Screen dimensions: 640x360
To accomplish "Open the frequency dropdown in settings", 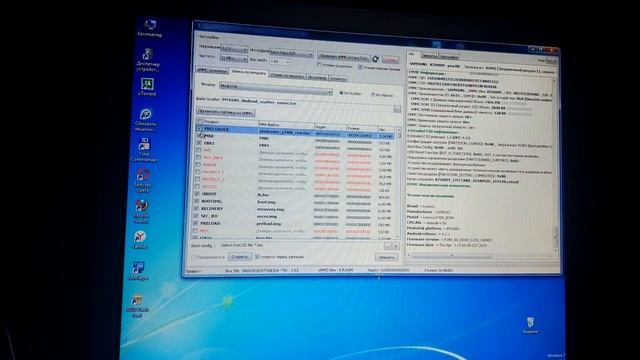I will [234, 59].
